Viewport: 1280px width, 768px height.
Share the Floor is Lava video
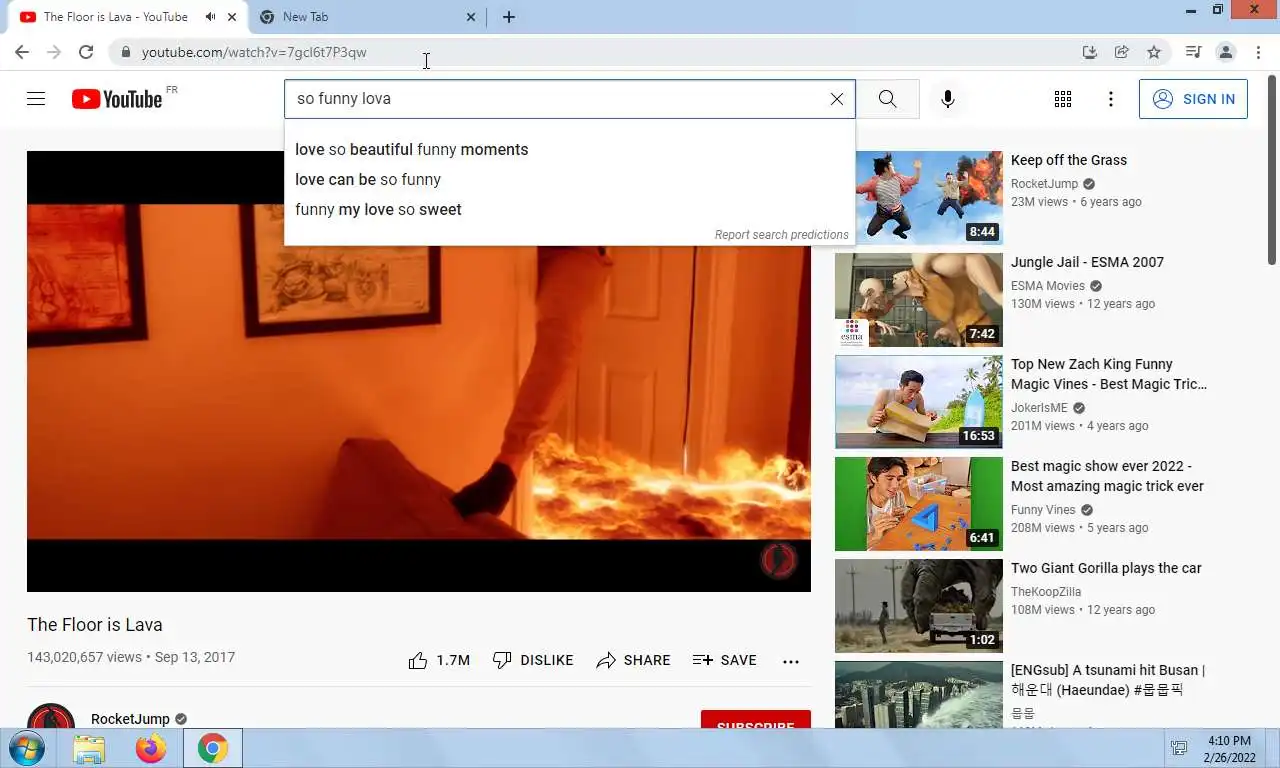coord(633,660)
